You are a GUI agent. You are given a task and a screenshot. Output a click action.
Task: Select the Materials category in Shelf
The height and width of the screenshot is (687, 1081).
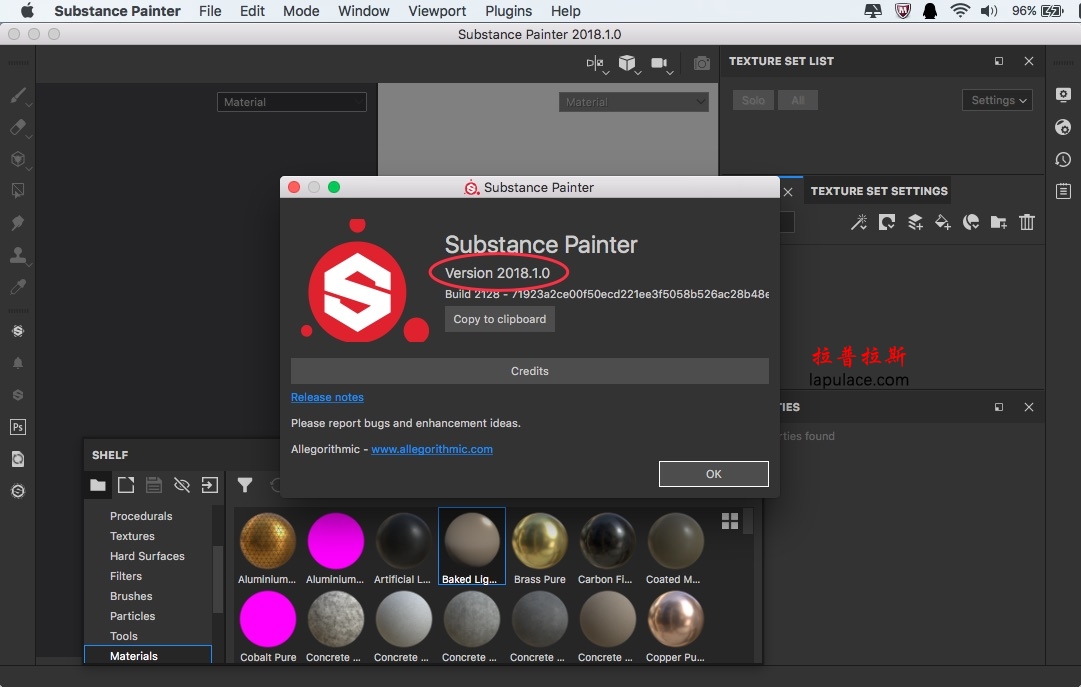[148, 656]
